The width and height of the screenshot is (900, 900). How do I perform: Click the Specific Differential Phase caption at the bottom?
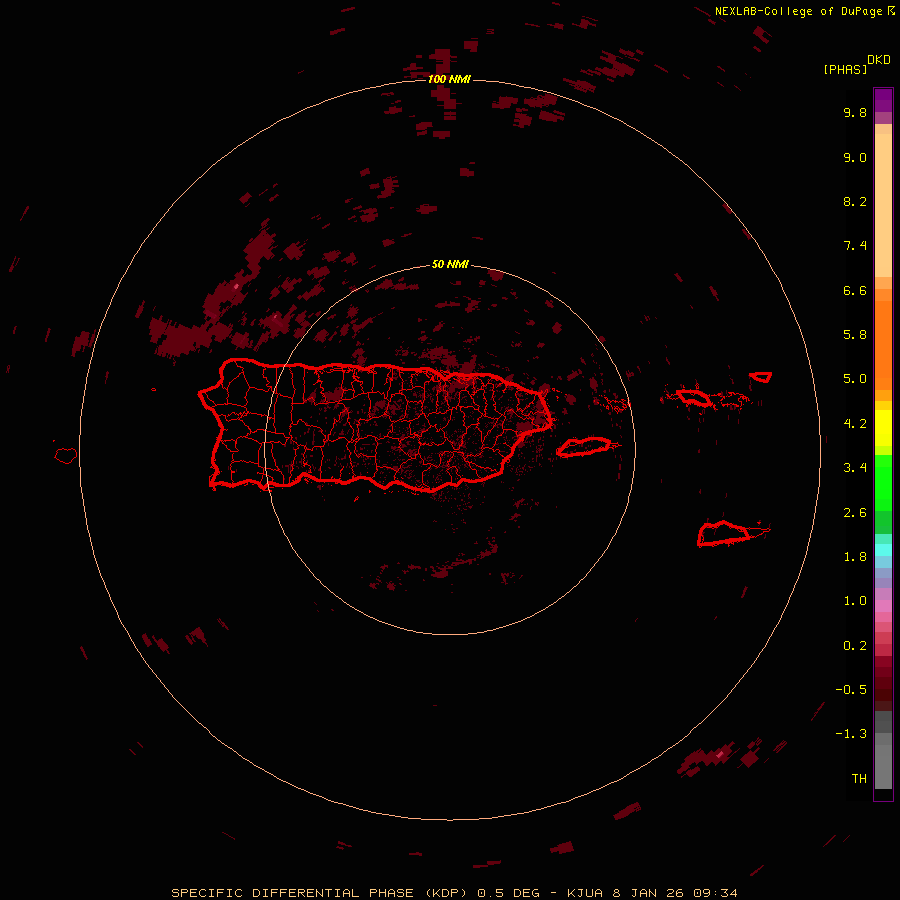(x=454, y=893)
